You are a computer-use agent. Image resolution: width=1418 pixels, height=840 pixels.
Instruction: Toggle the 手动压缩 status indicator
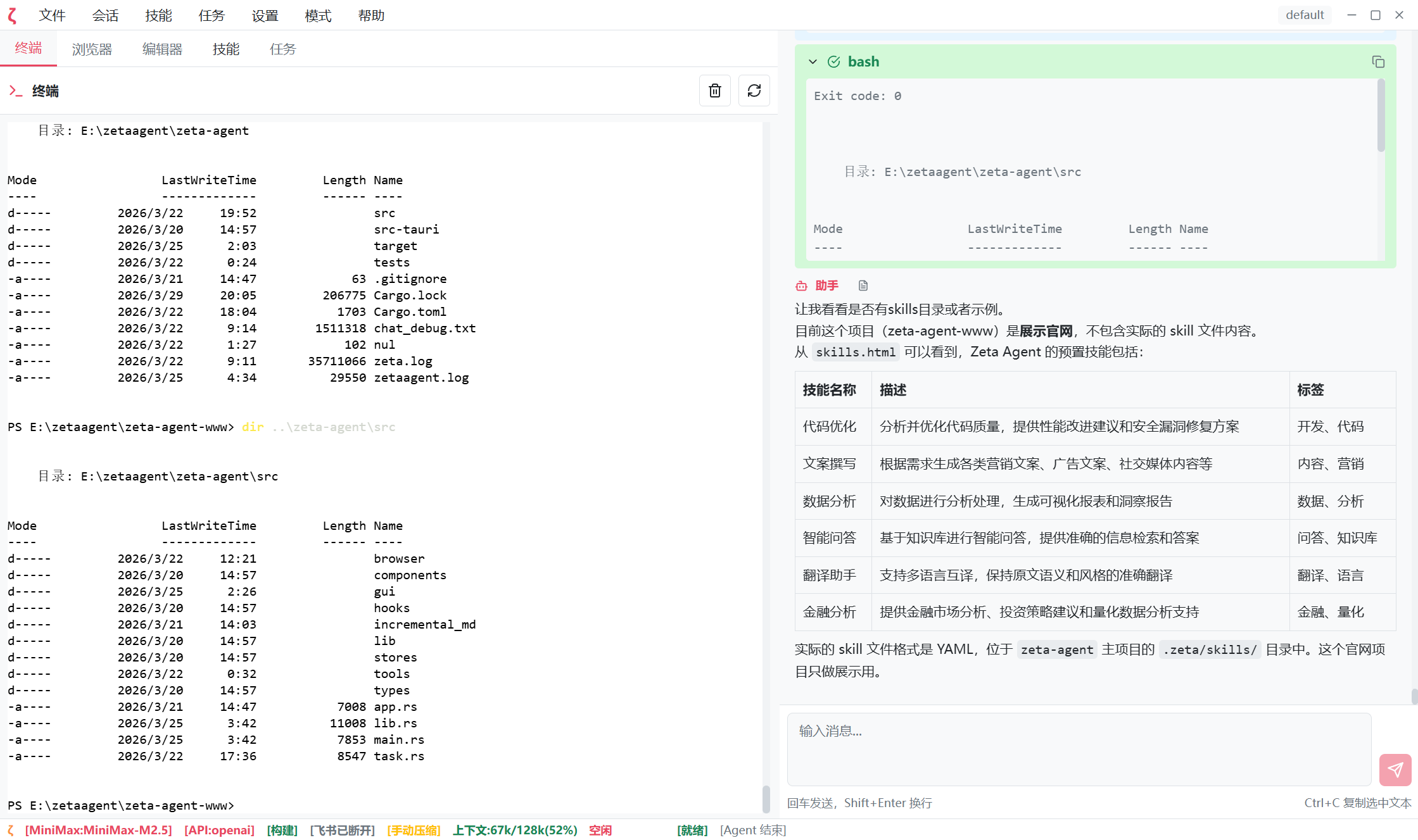pos(414,830)
